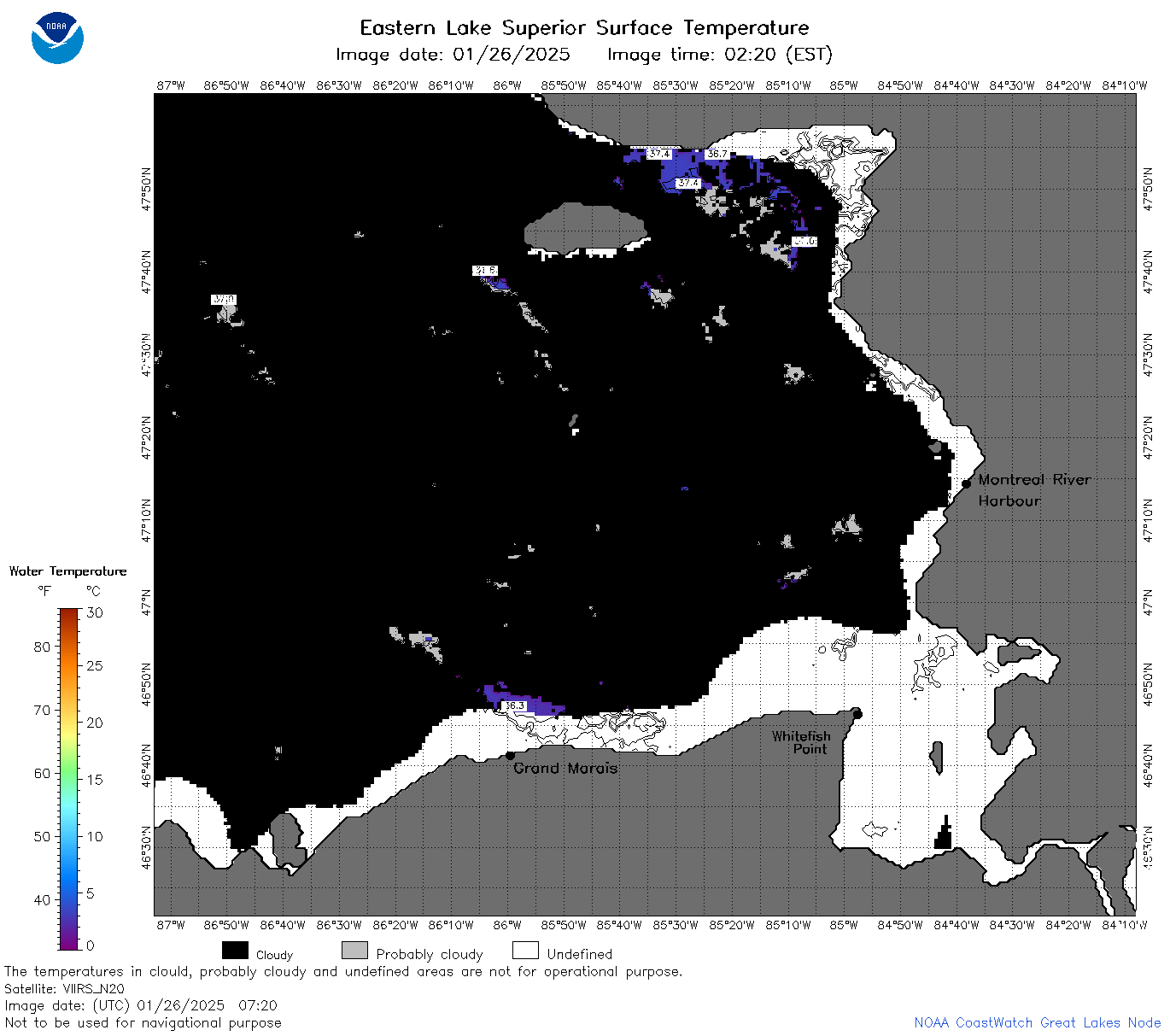Click the 'Image date: 01/26/2025' header text

[453, 55]
